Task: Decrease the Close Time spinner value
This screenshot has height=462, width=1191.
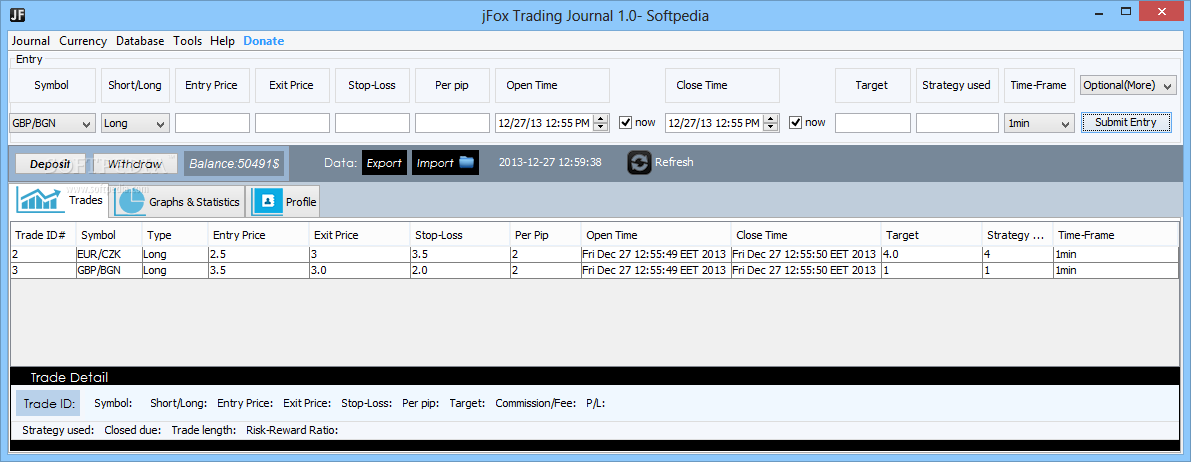Action: click(772, 128)
